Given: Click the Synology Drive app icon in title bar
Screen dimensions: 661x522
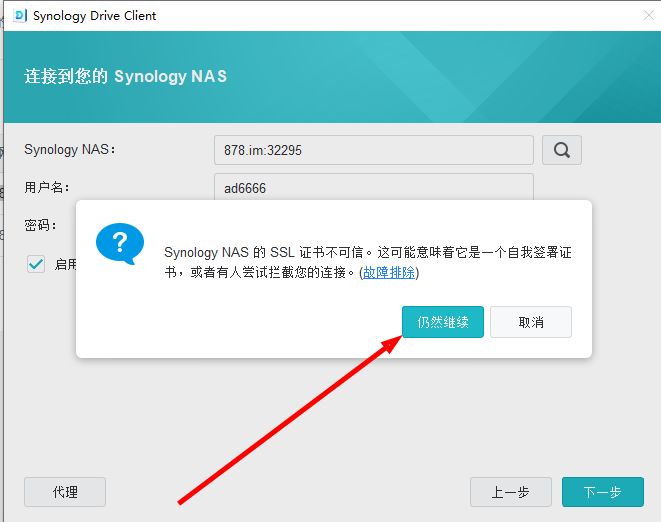Looking at the screenshot, I should (18, 15).
